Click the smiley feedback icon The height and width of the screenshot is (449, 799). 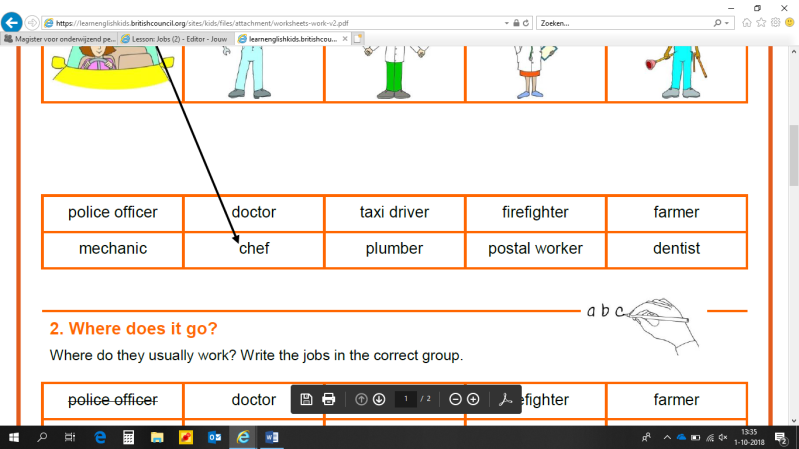[x=790, y=22]
